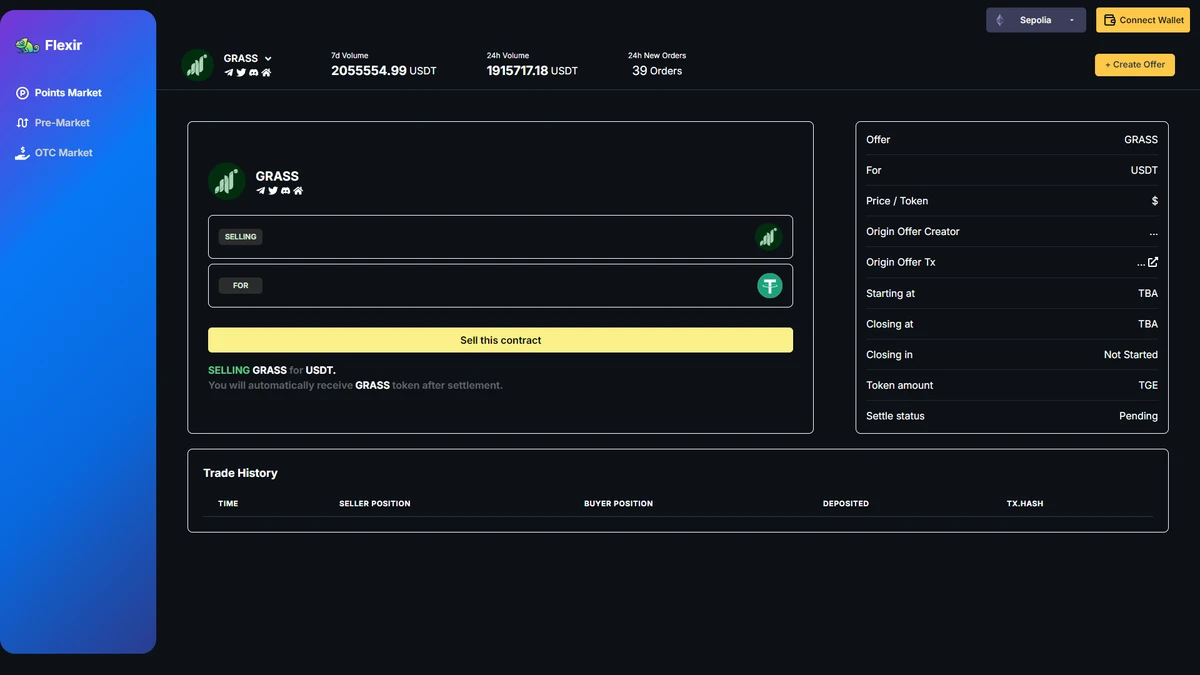The height and width of the screenshot is (675, 1200).
Task: Click BUYER POSITION column header
Action: coord(618,504)
